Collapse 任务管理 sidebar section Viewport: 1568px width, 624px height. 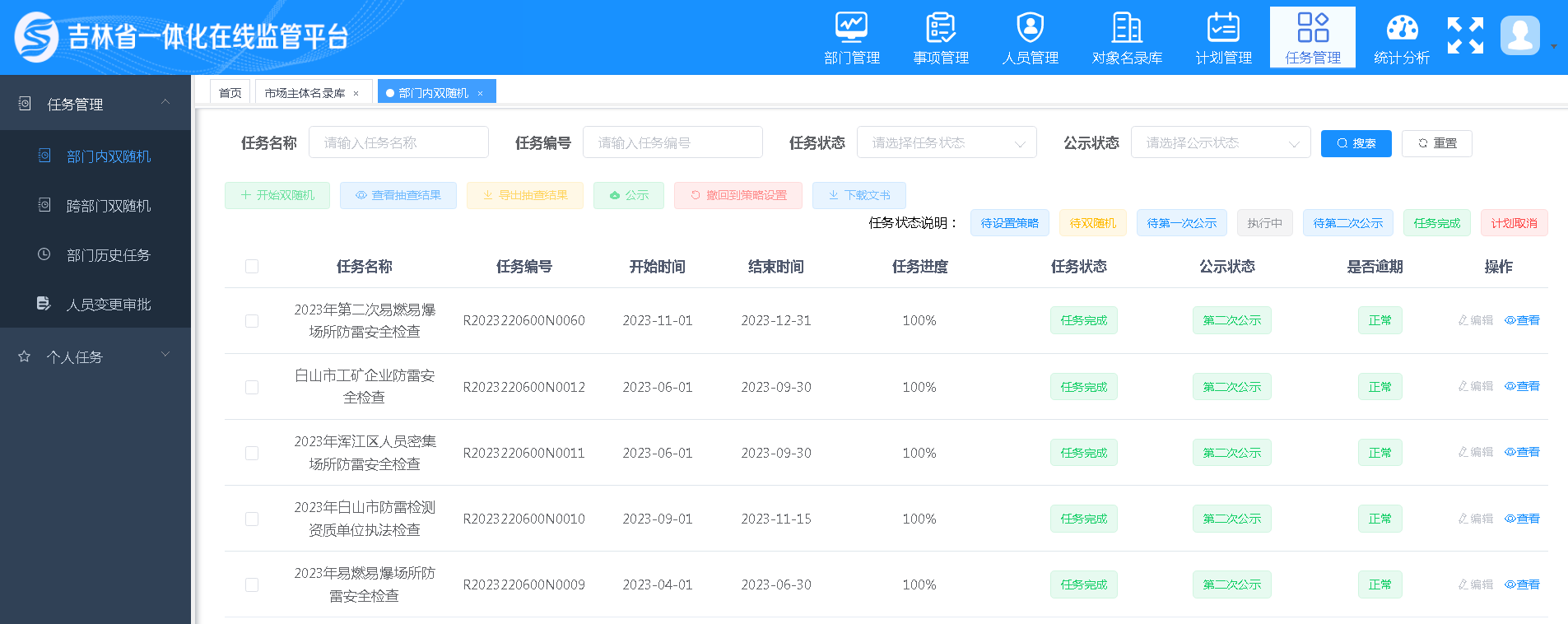point(165,102)
